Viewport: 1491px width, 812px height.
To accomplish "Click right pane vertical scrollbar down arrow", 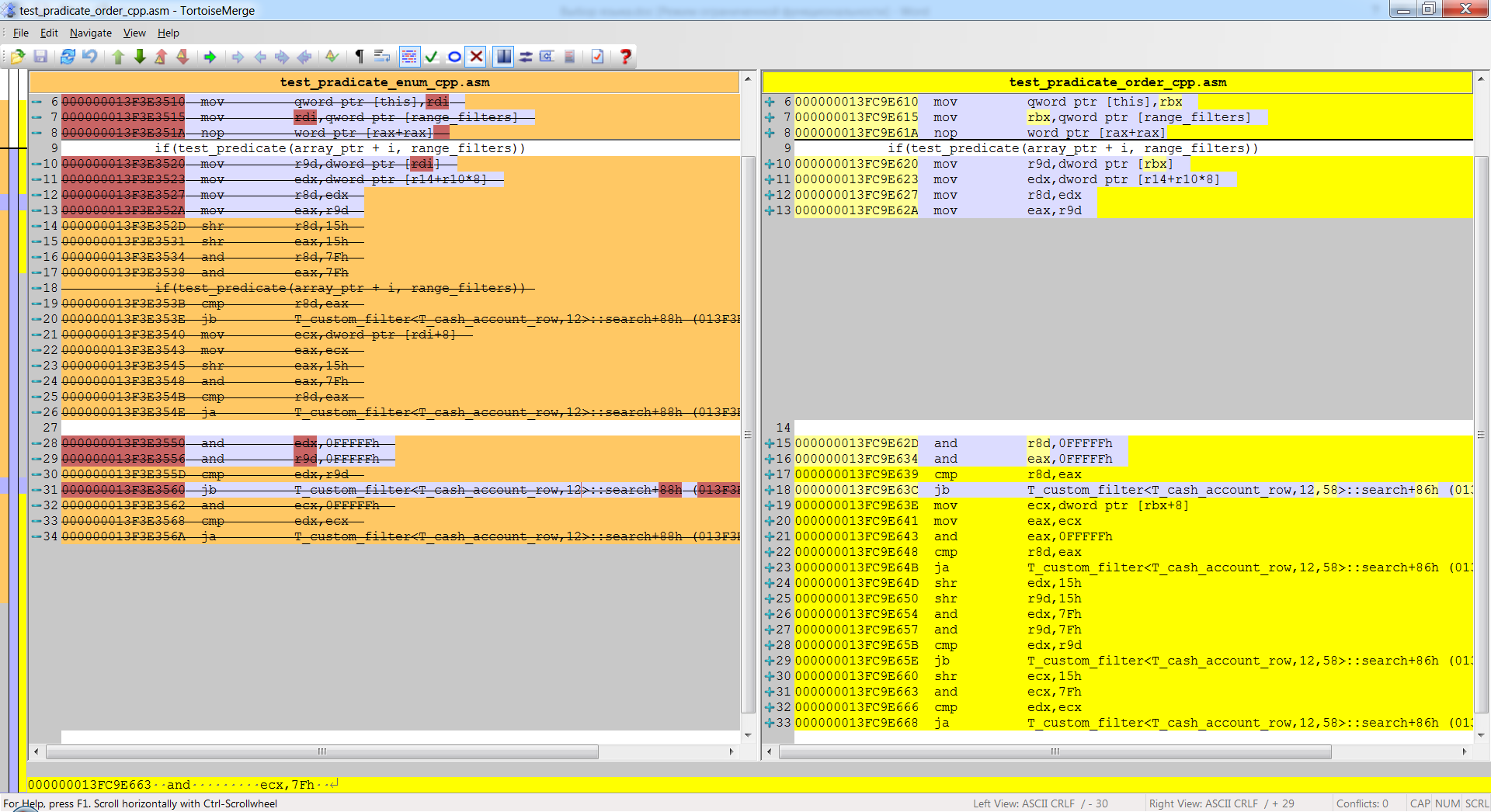I will point(1481,735).
